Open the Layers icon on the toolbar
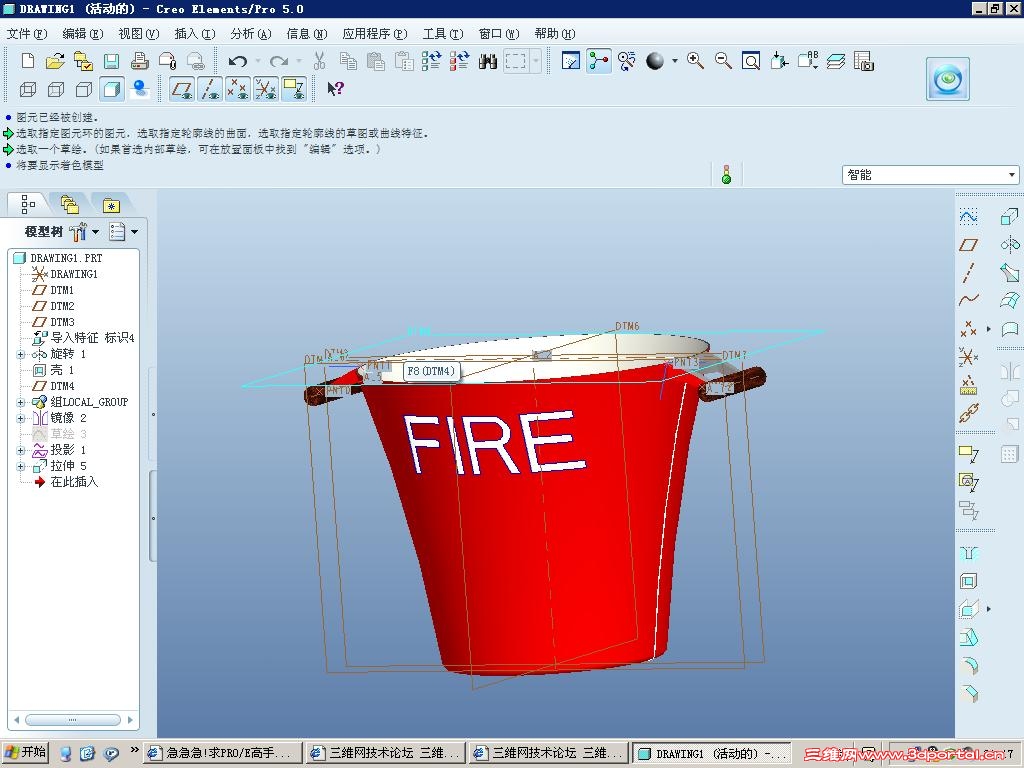This screenshot has width=1024, height=768. point(838,61)
